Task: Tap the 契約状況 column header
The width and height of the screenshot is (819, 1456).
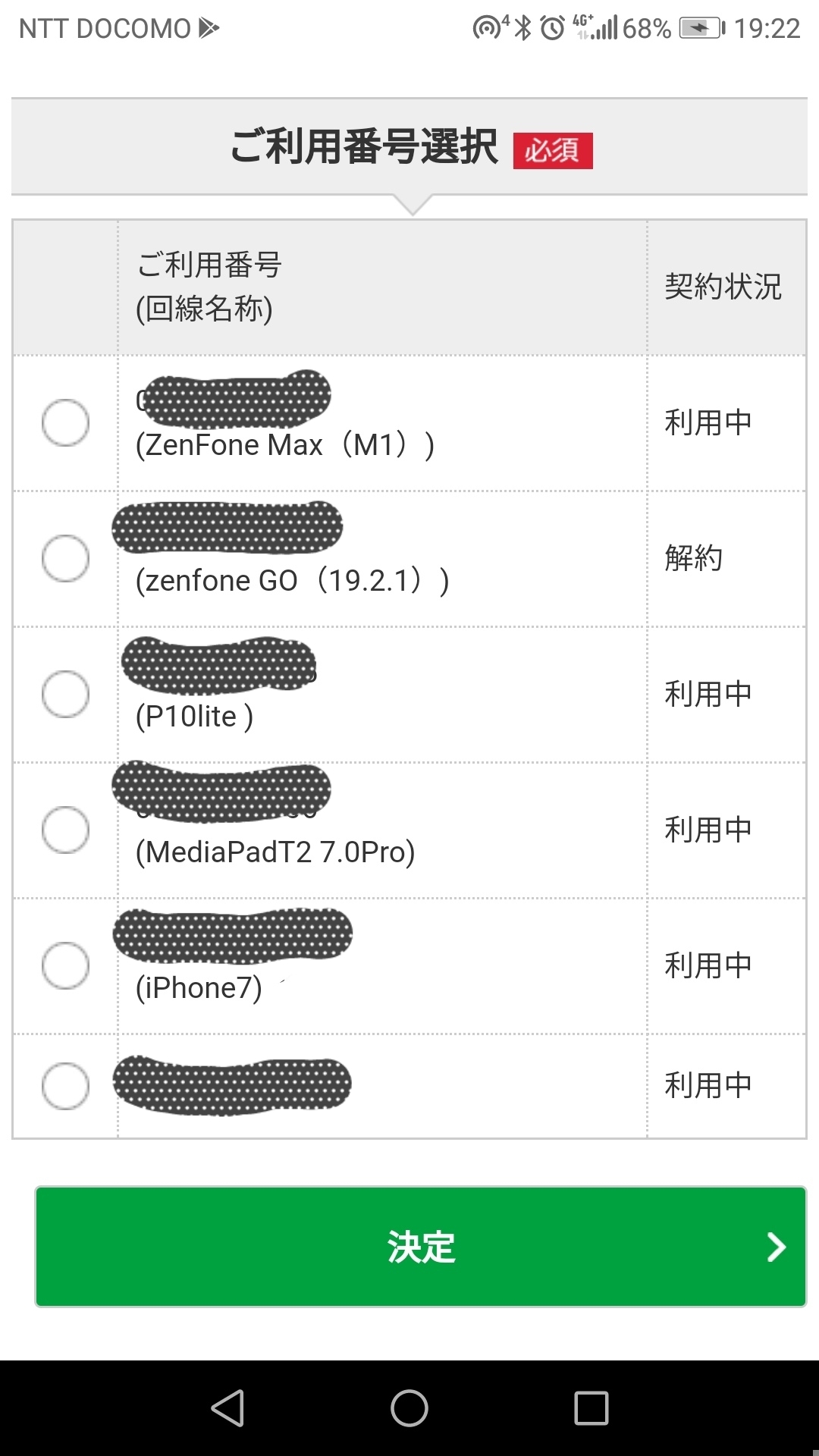Action: click(723, 287)
